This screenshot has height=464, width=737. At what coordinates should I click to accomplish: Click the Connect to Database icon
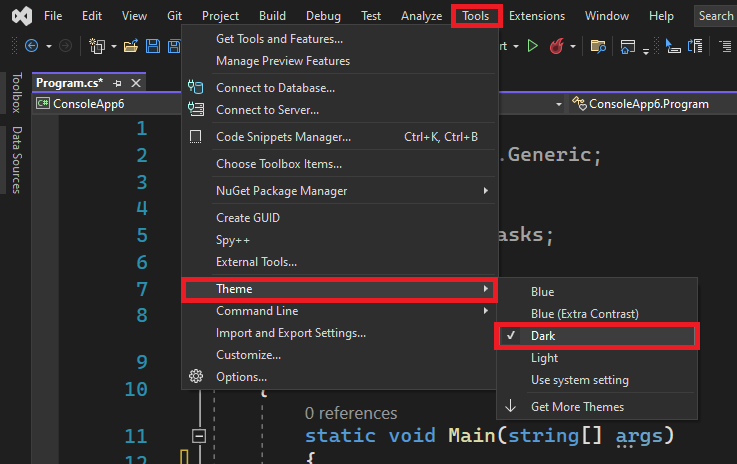[x=196, y=87]
